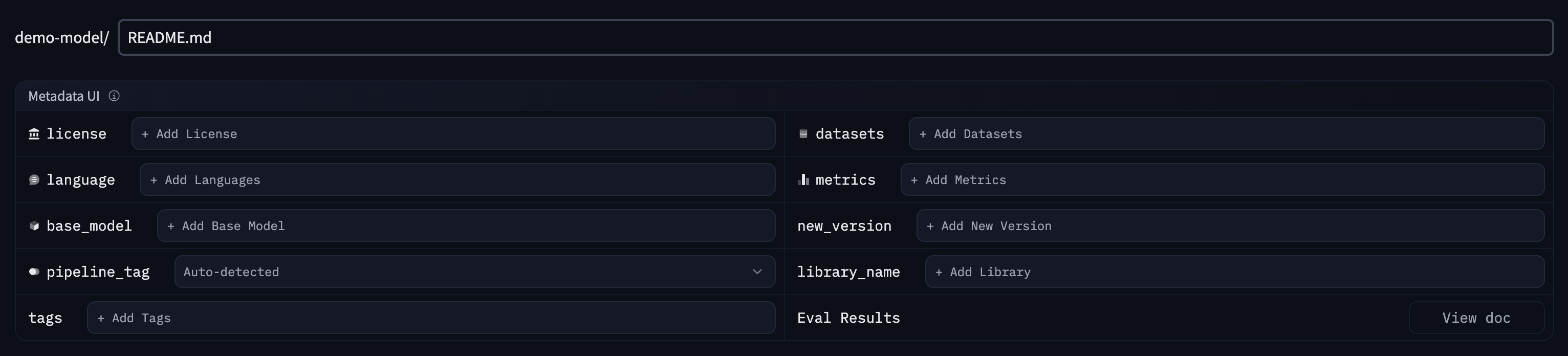Screen dimensions: 1568x356
Task: Edit the README.md filename field
Action: (x=835, y=38)
